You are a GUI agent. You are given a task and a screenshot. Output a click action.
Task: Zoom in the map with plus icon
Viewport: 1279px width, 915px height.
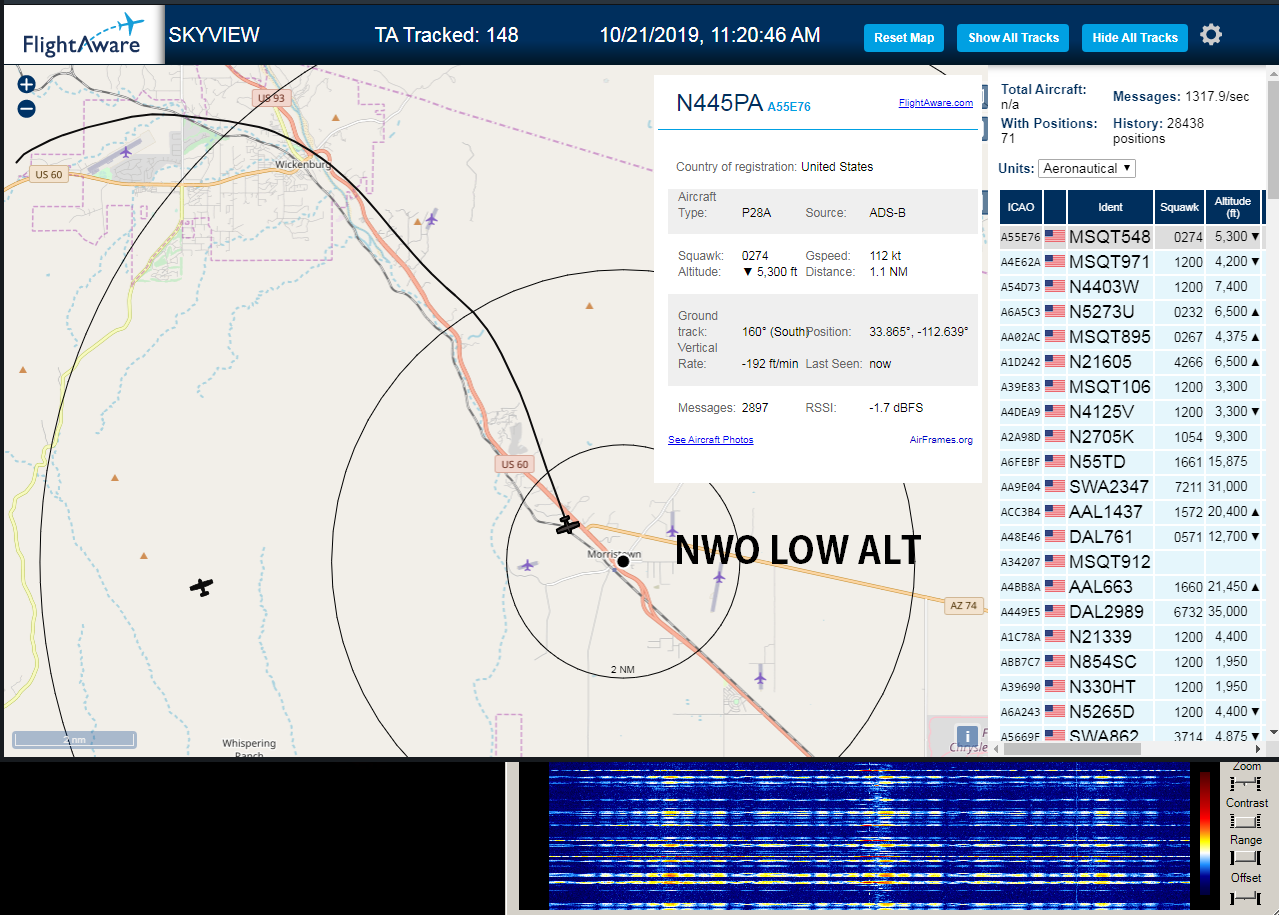[x=26, y=85]
